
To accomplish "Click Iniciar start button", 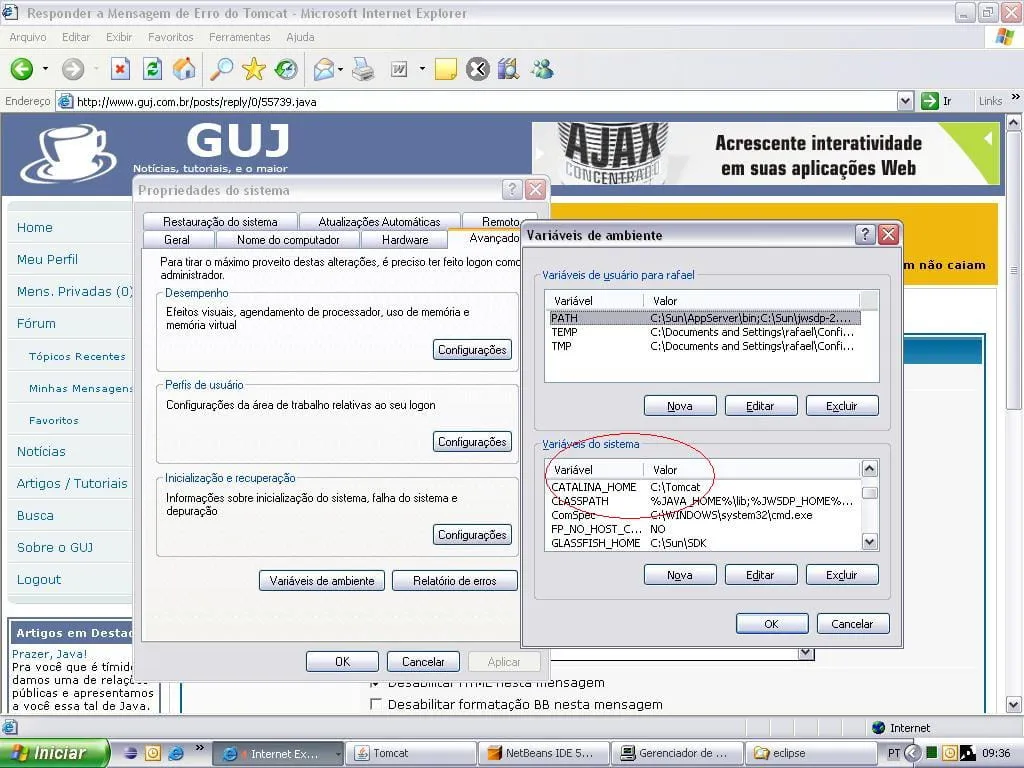I will [x=54, y=753].
